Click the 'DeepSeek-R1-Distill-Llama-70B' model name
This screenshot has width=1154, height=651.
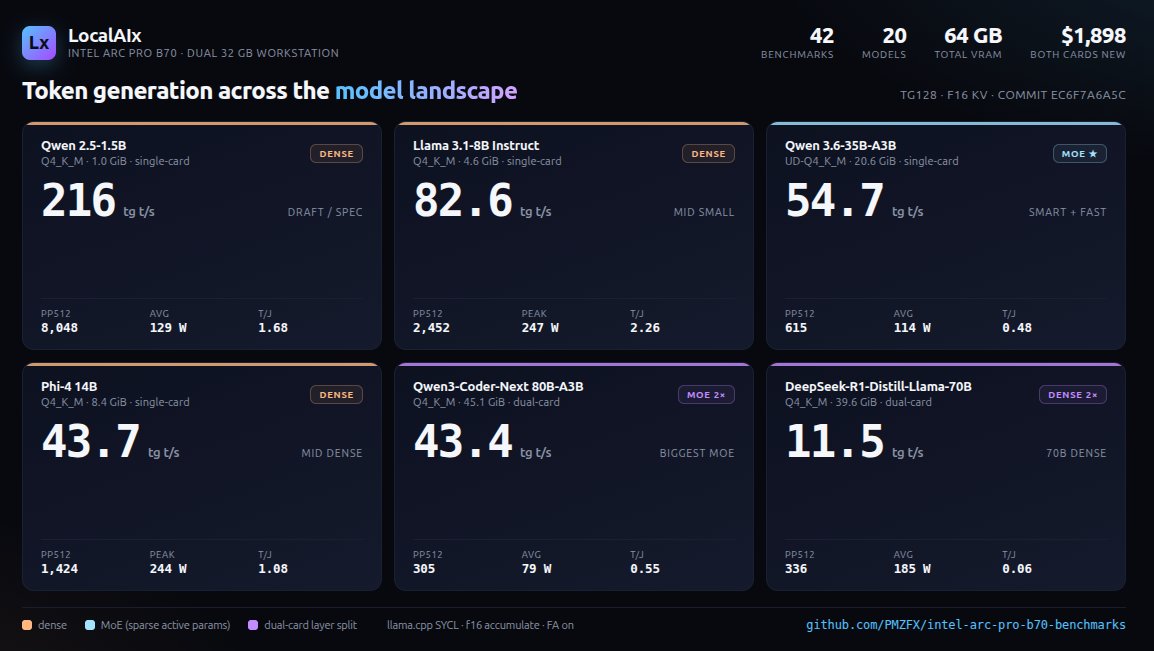tap(877, 387)
